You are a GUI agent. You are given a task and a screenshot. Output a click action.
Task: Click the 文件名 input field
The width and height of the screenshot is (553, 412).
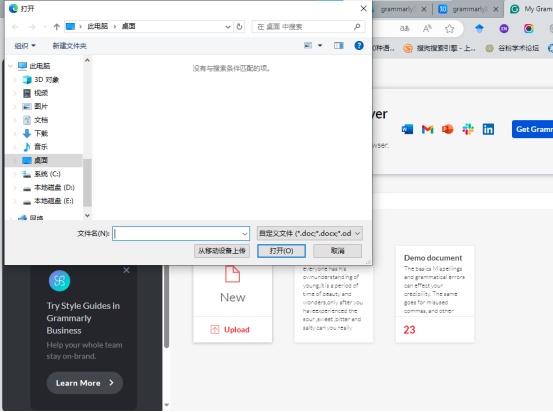181,233
